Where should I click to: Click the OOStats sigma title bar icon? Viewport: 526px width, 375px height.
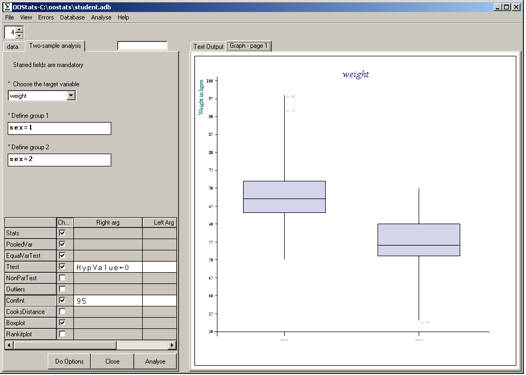[x=7, y=7]
